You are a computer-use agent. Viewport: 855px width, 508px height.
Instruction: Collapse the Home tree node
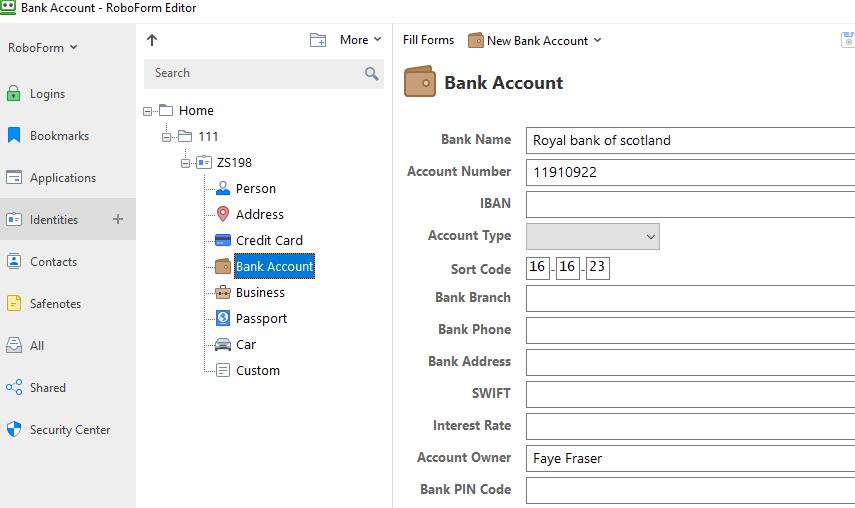pos(148,111)
